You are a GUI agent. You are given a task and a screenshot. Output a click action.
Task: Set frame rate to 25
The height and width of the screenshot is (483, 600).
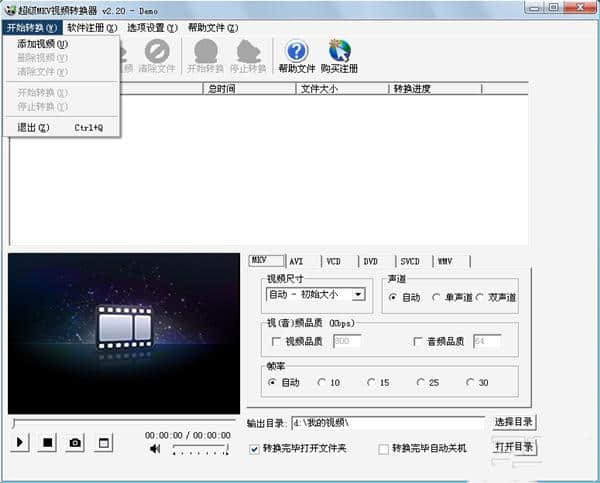419,382
